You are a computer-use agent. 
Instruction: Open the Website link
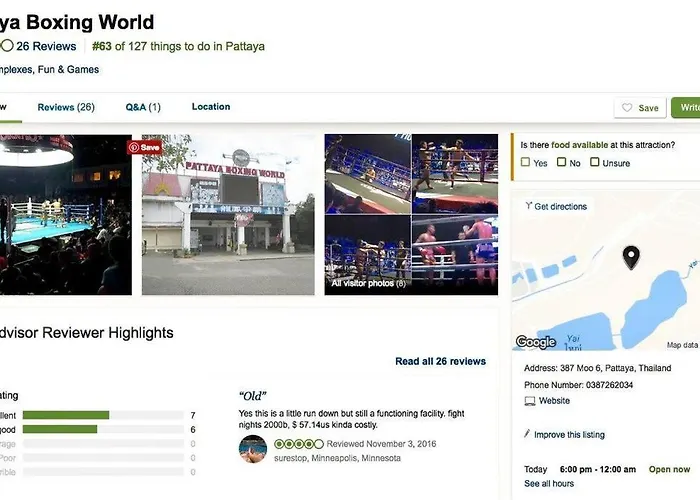[x=554, y=400]
